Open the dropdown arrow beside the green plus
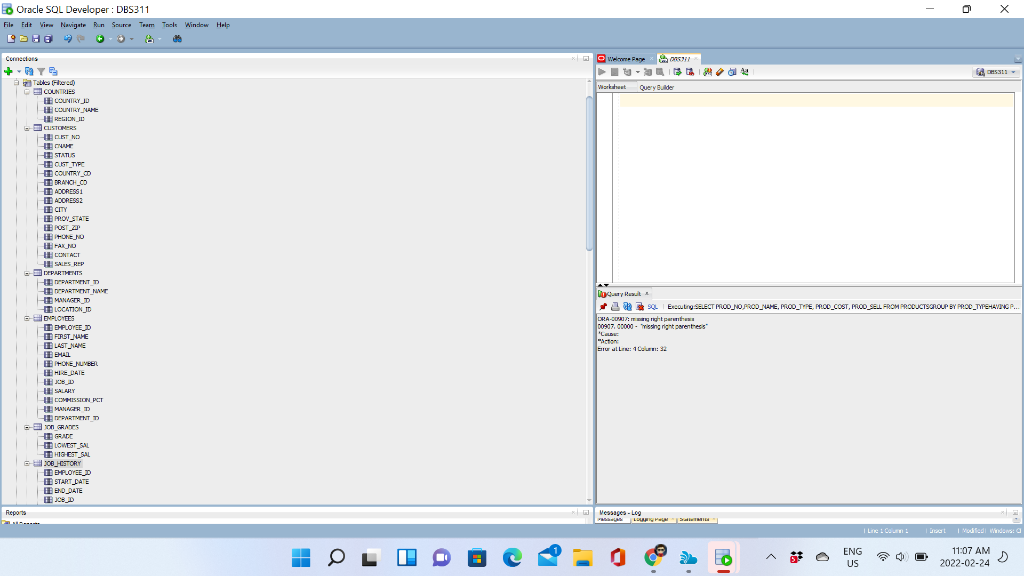The height and width of the screenshot is (576, 1024). tap(19, 71)
